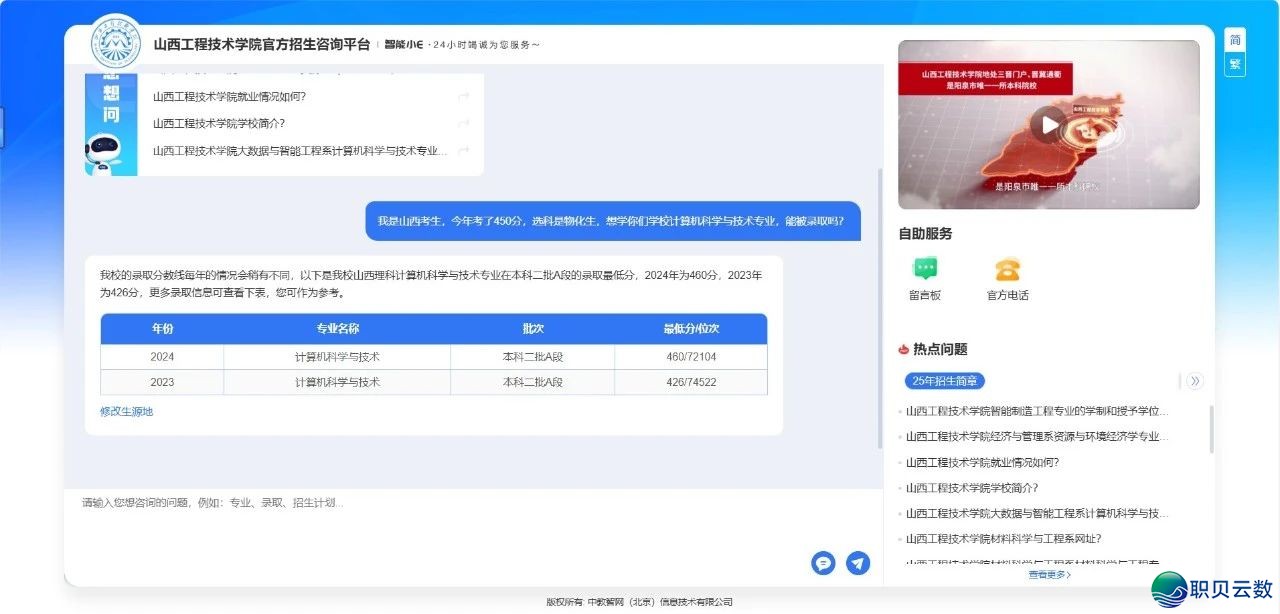The width and height of the screenshot is (1280, 614).
Task: Click the 460/72104 score cell
Action: point(691,357)
